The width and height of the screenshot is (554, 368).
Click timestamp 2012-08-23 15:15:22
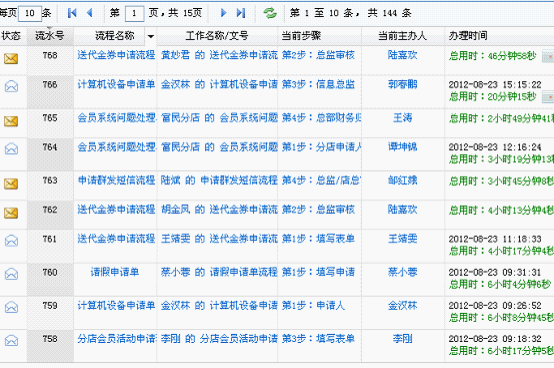(x=495, y=85)
